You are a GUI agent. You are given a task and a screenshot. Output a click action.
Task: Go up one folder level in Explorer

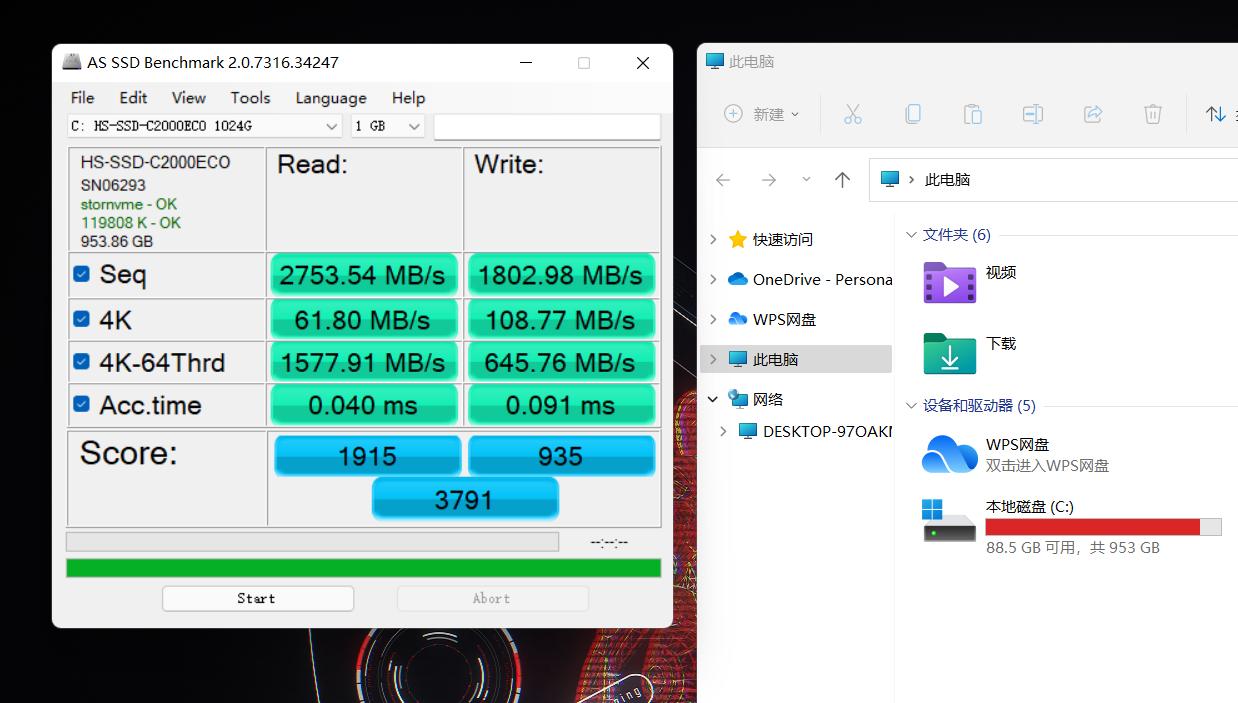point(842,180)
